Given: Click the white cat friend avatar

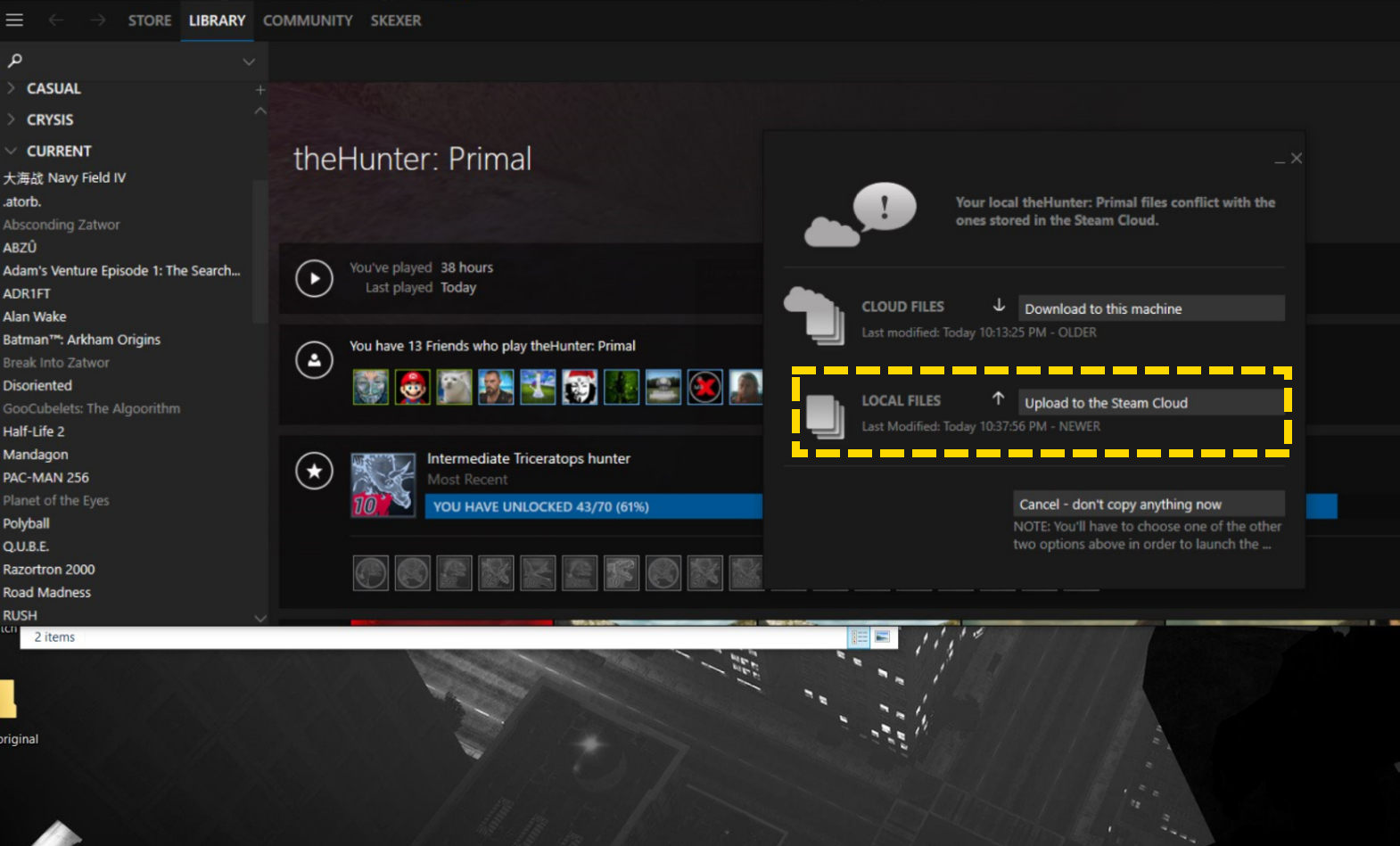Looking at the screenshot, I should [x=454, y=387].
